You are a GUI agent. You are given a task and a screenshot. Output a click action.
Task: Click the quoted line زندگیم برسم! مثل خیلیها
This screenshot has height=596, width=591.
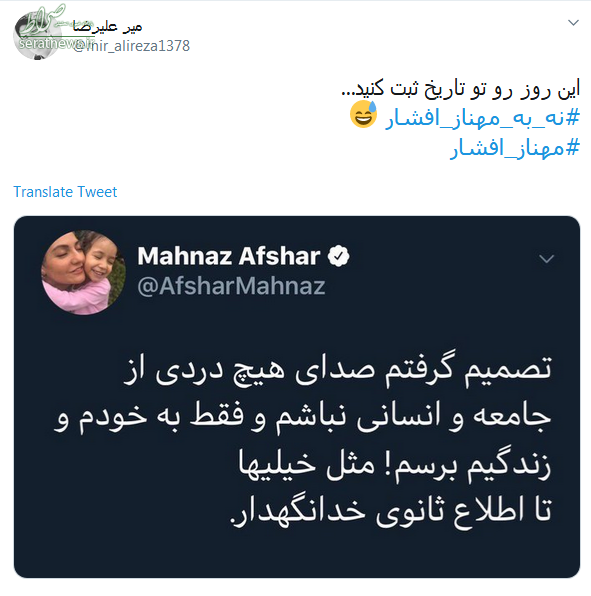click(395, 464)
